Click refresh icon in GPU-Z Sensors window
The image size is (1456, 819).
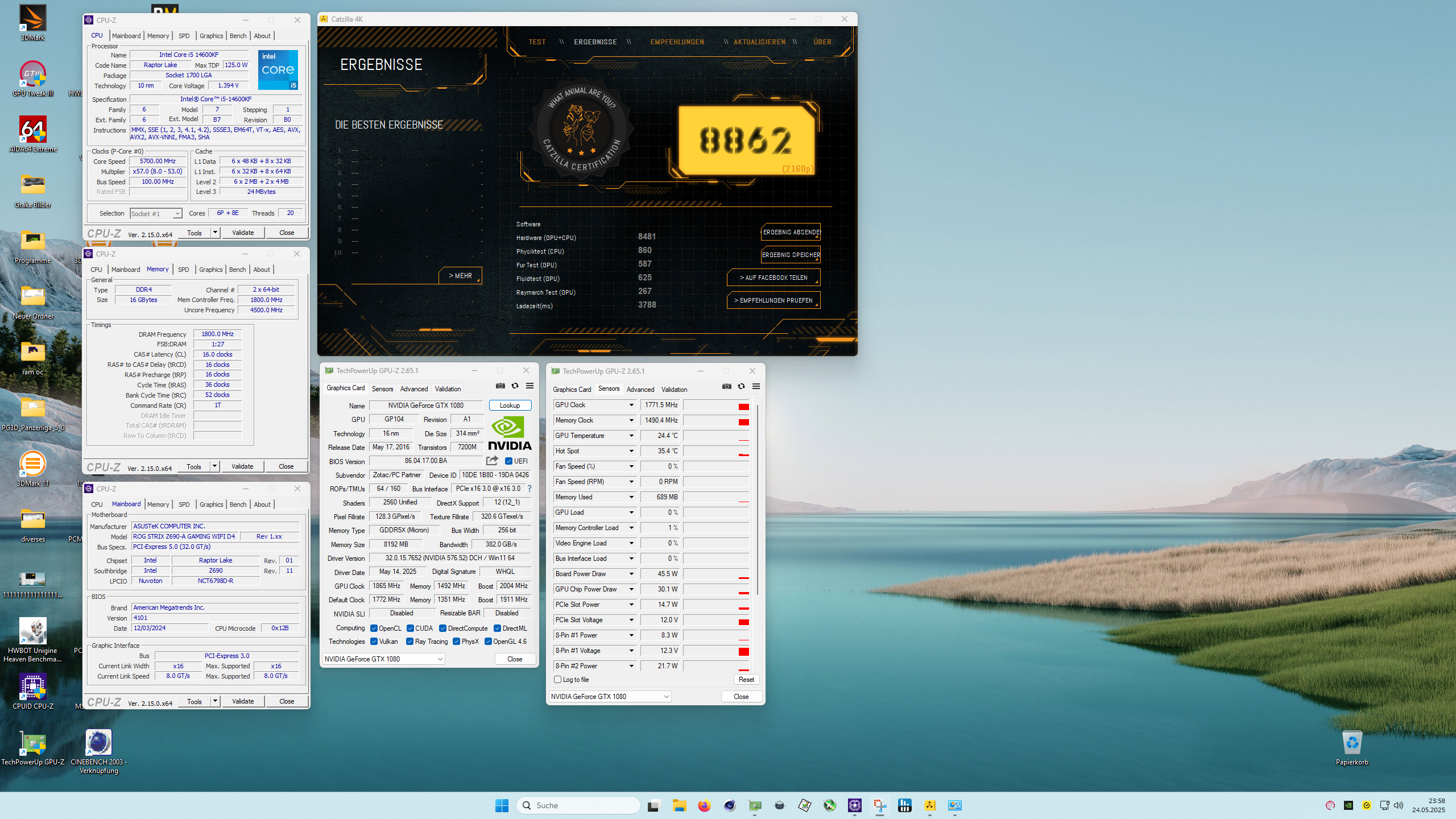coord(741,386)
